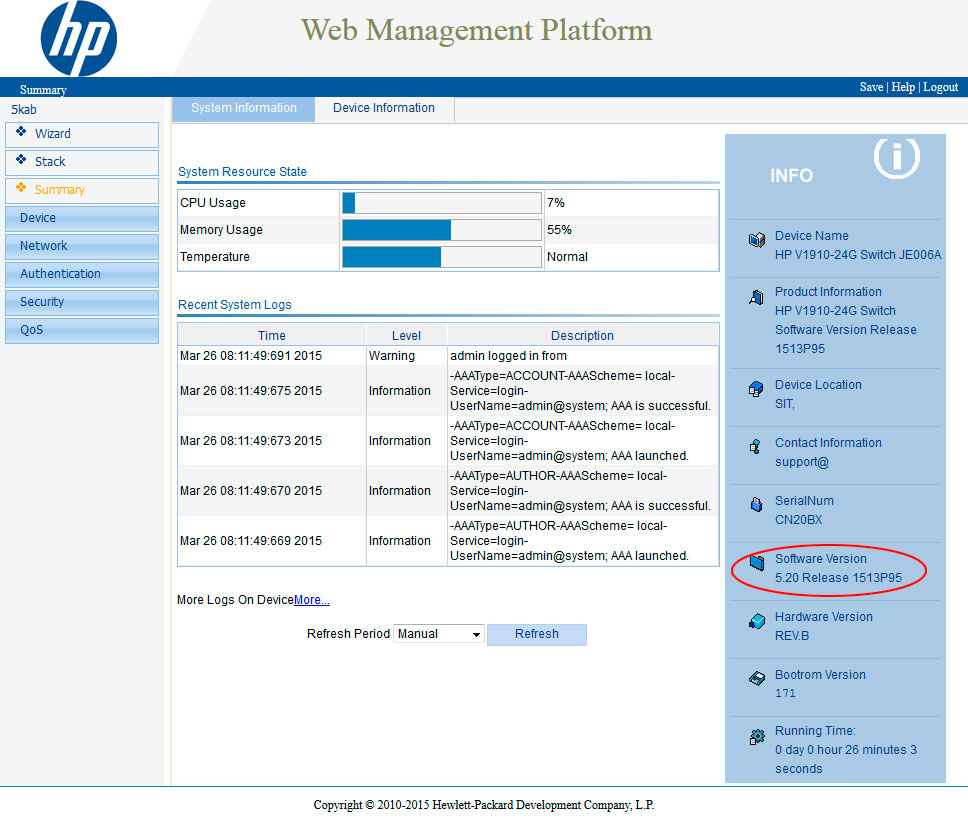This screenshot has height=822, width=968.
Task: Click the Normal temperature value
Action: [567, 257]
